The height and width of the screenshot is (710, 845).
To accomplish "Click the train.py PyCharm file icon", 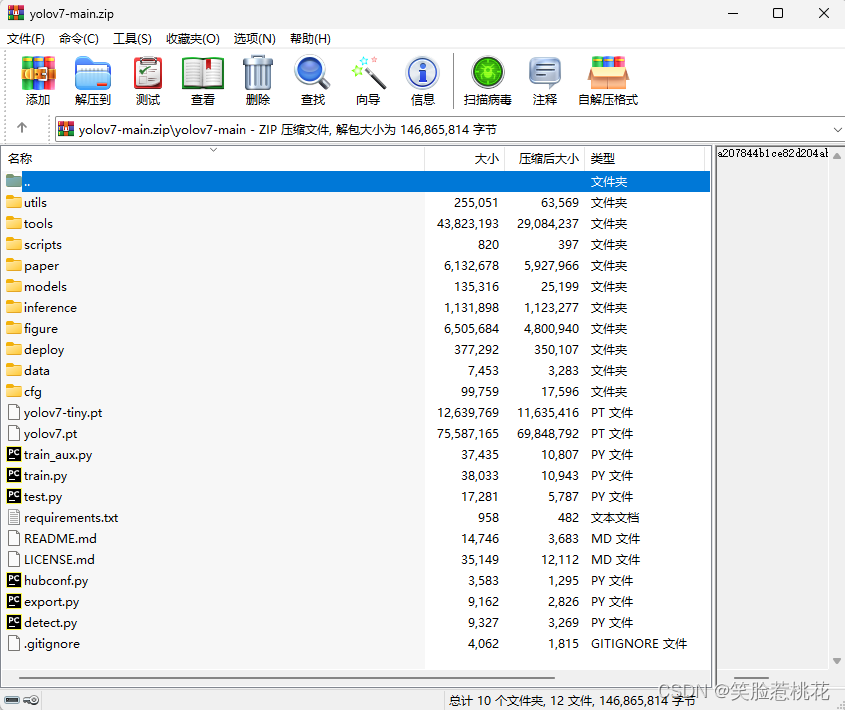I will pyautogui.click(x=14, y=475).
